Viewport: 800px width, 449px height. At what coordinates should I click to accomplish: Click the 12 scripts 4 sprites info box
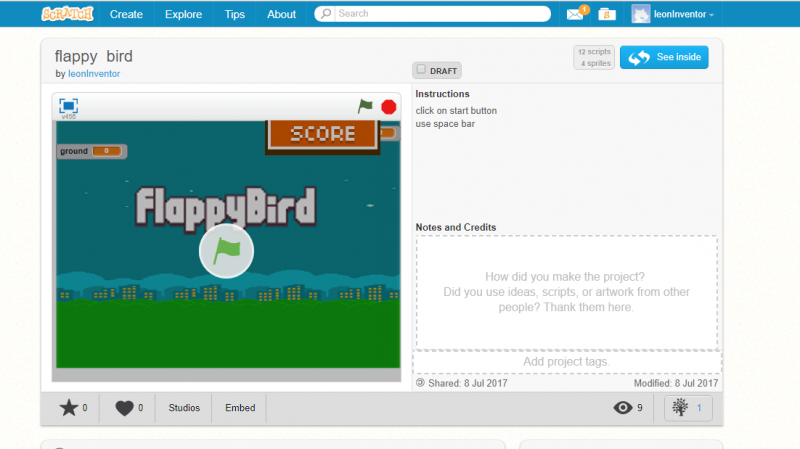click(594, 57)
